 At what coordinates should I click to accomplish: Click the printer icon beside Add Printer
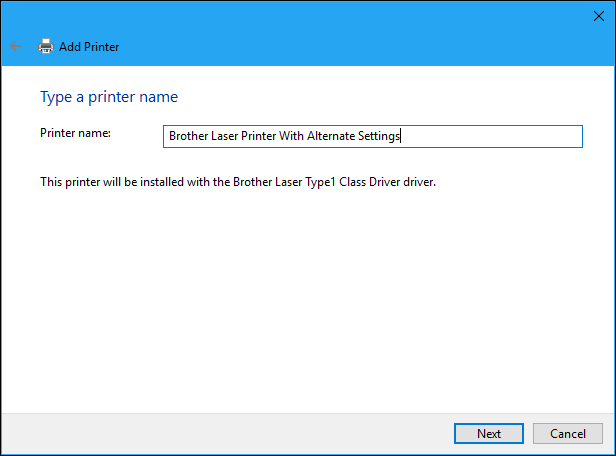point(46,46)
